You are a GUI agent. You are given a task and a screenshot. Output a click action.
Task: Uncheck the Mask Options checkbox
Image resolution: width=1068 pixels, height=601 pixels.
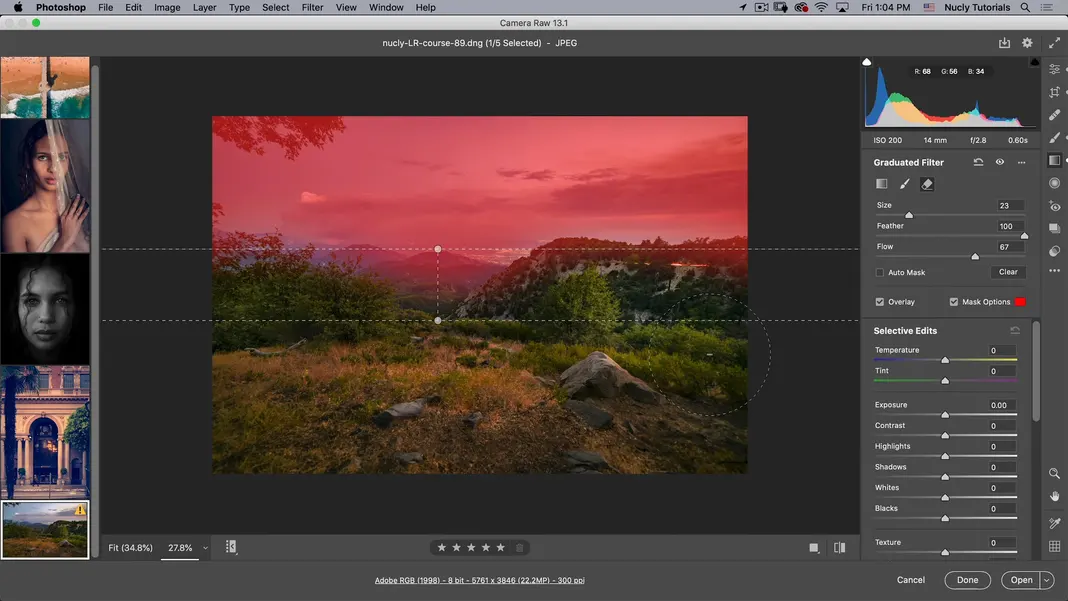(x=954, y=302)
